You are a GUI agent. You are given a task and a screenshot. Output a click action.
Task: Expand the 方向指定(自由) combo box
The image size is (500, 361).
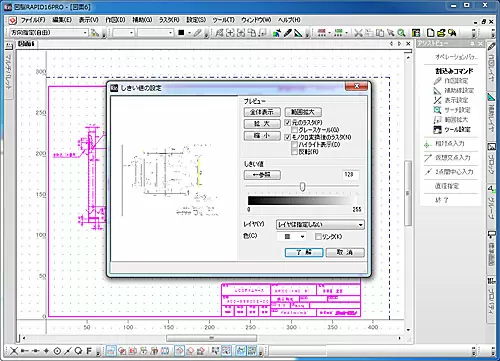coord(49,33)
